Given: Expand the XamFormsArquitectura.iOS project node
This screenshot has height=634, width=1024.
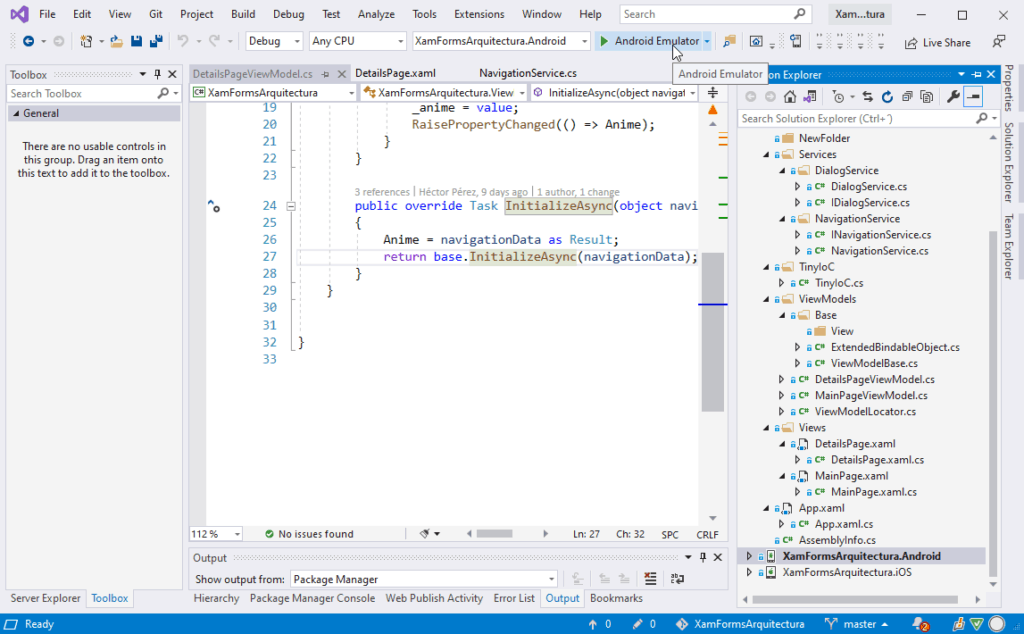Looking at the screenshot, I should coord(749,572).
